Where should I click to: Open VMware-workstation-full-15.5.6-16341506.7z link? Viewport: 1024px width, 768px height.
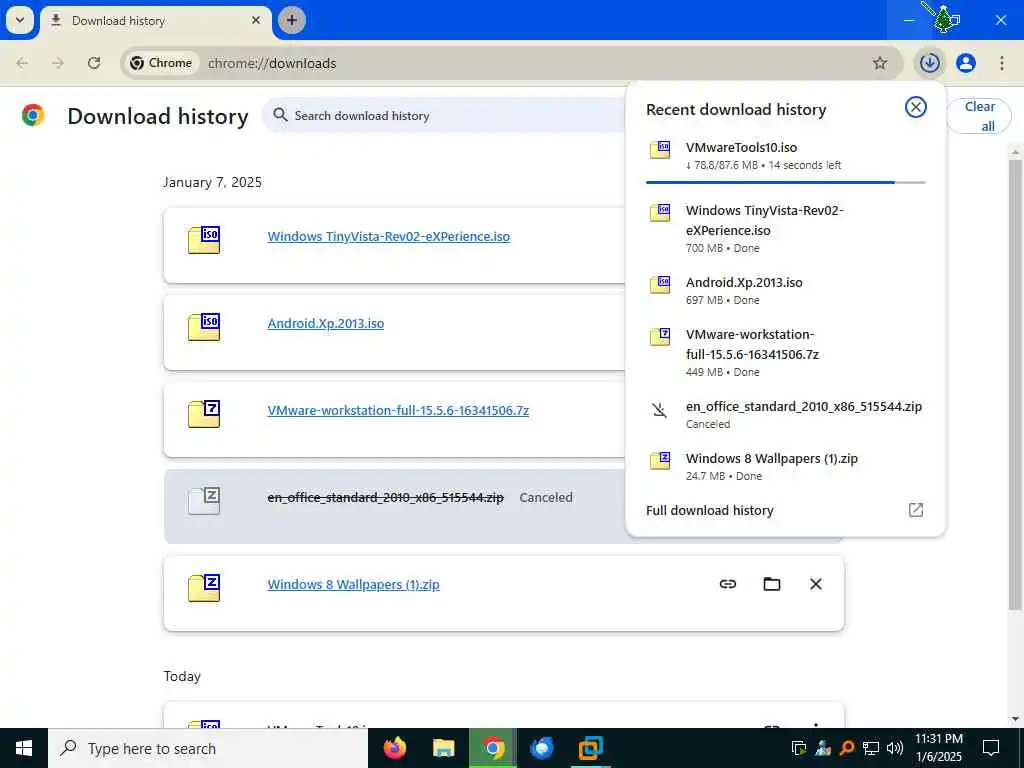(x=398, y=410)
